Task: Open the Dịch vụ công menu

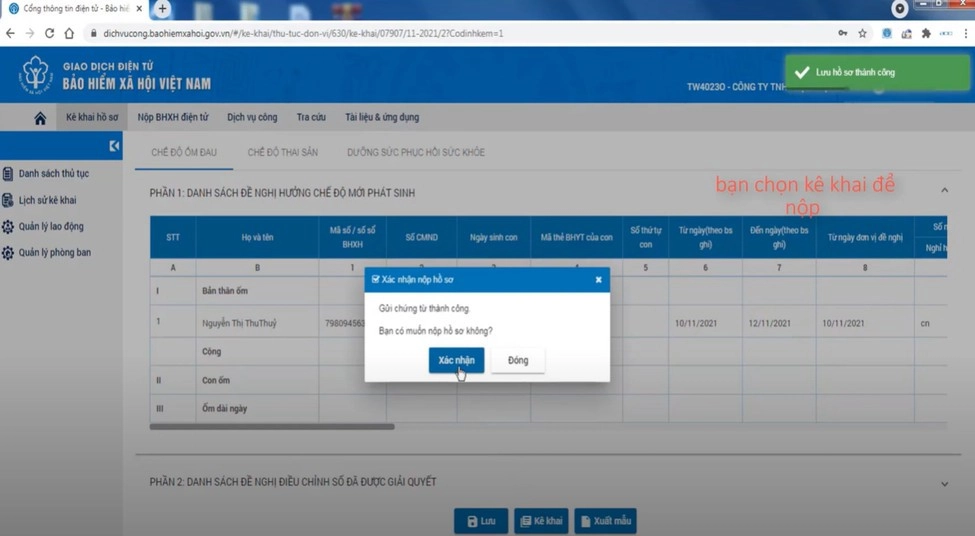Action: click(x=252, y=118)
